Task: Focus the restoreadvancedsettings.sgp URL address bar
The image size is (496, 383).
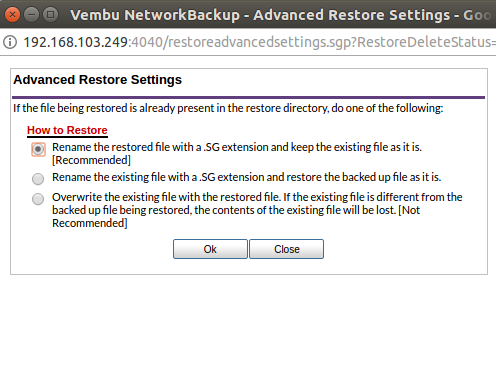Action: pyautogui.click(x=259, y=42)
